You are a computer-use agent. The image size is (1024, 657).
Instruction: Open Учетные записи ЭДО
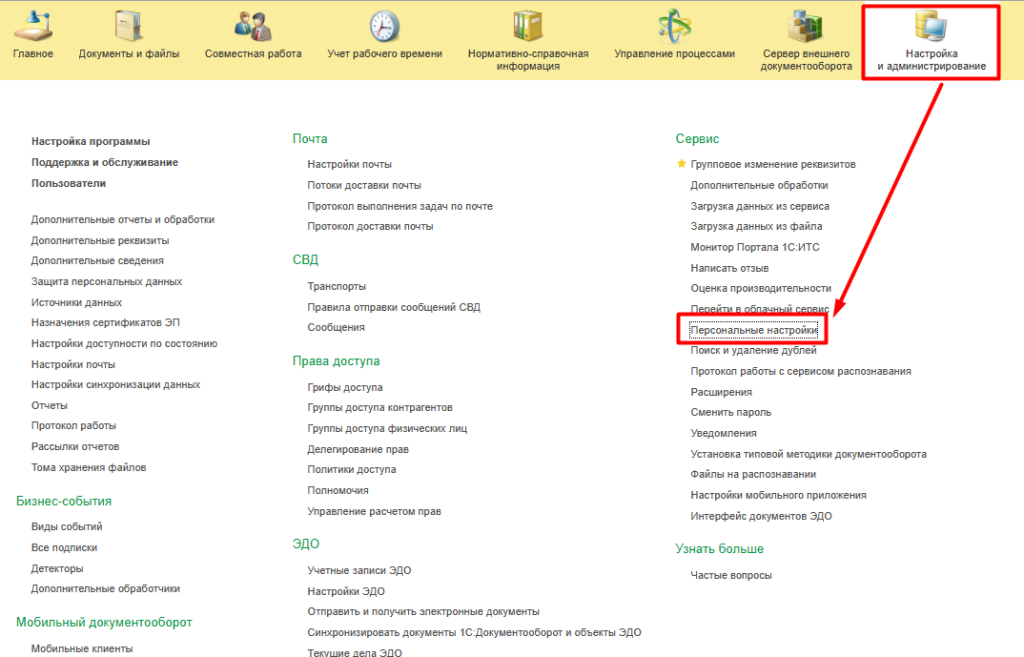[x=359, y=570]
